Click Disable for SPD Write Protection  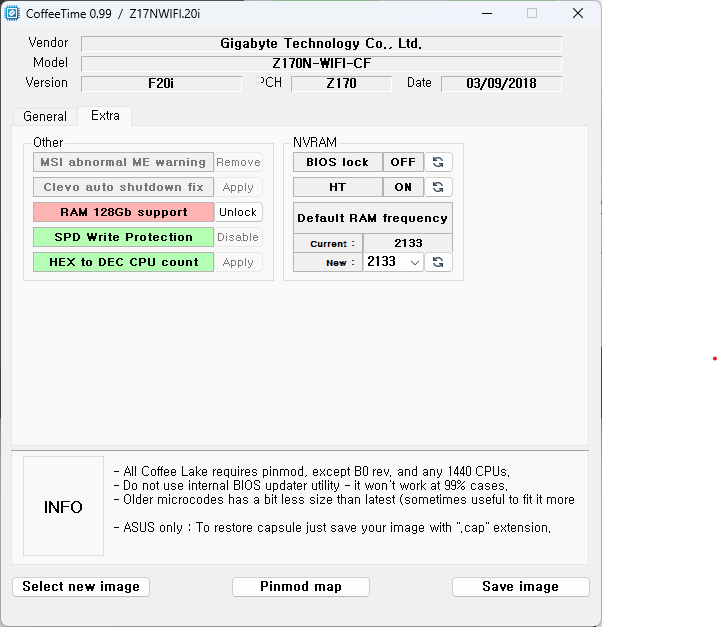coord(238,237)
